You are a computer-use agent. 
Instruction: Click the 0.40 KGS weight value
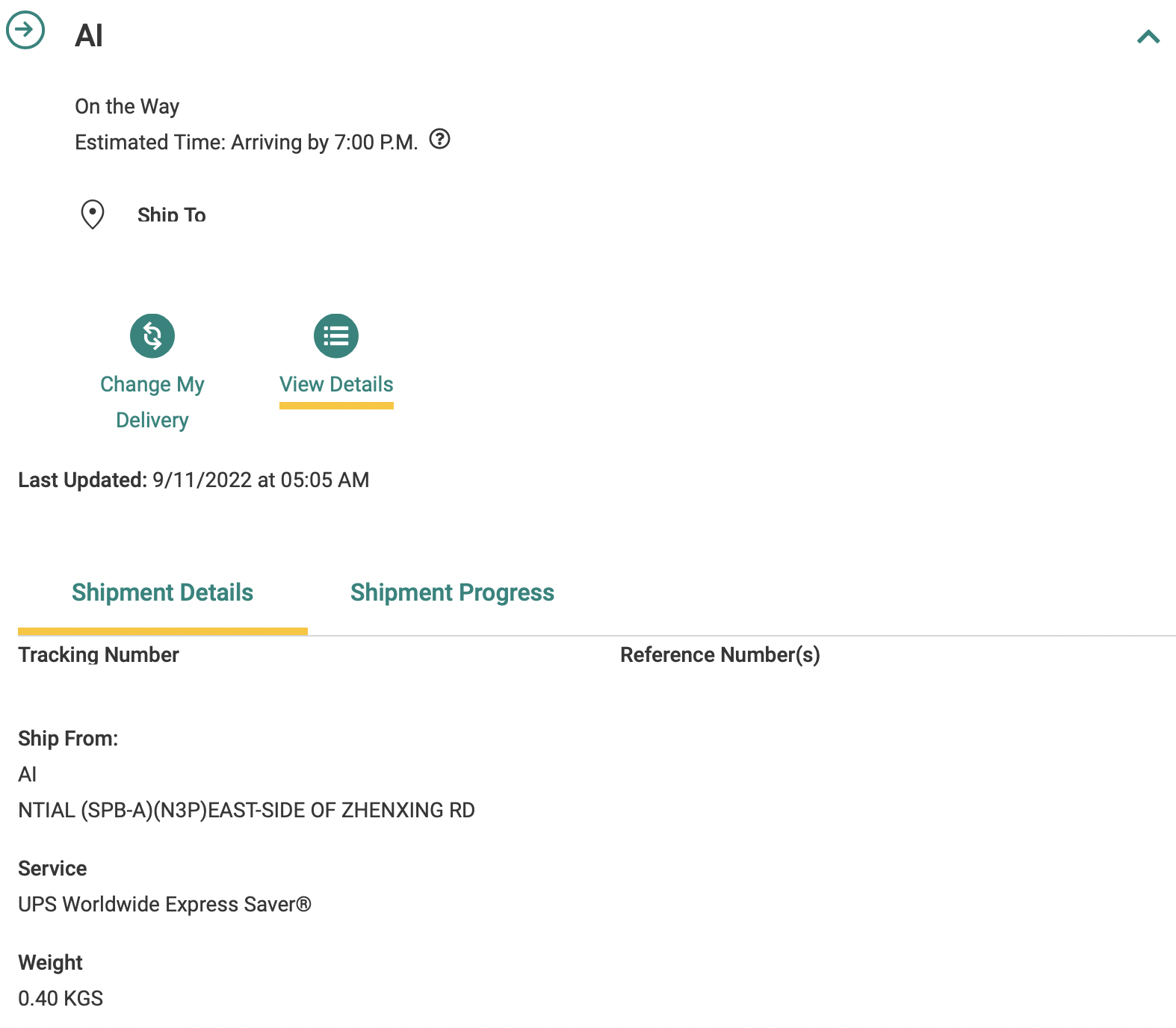tap(61, 998)
